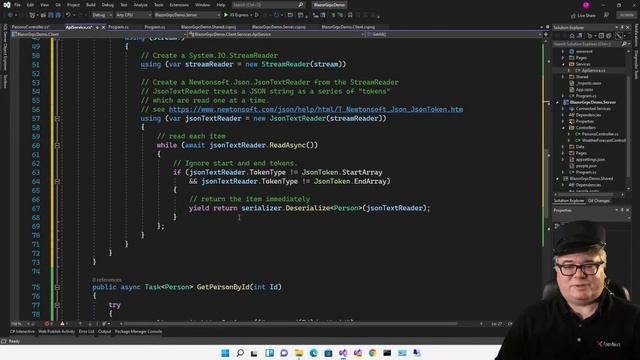Open the terminal app on the taskbar
640x360 pixels.
pos(387,353)
